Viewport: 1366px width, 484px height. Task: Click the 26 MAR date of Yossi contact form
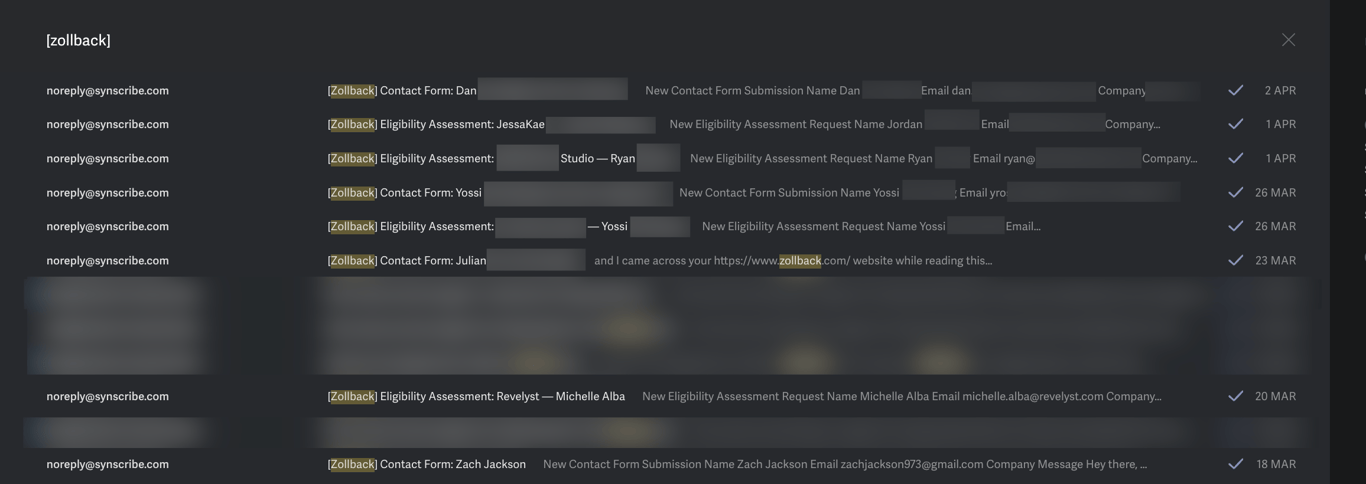(1276, 192)
